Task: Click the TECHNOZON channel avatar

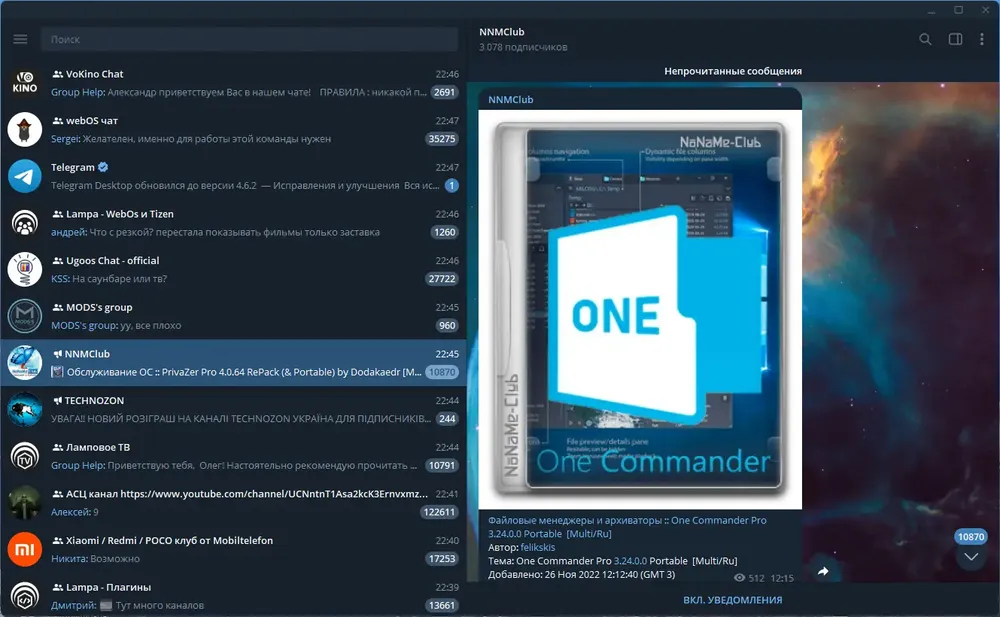Action: pyautogui.click(x=24, y=408)
